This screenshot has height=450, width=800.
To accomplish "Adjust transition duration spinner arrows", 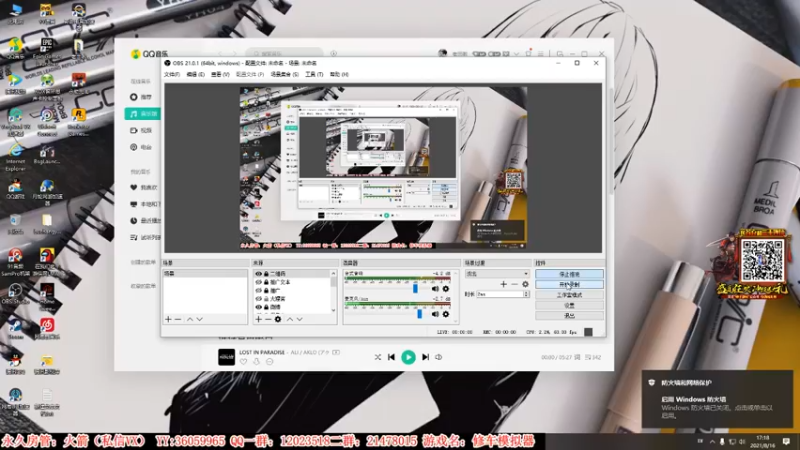I will (526, 294).
